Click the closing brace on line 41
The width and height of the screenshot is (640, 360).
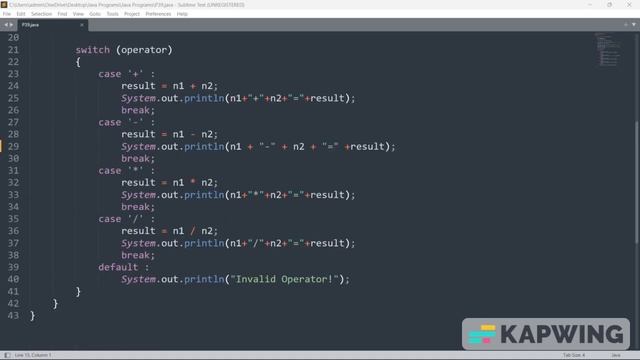(78, 291)
